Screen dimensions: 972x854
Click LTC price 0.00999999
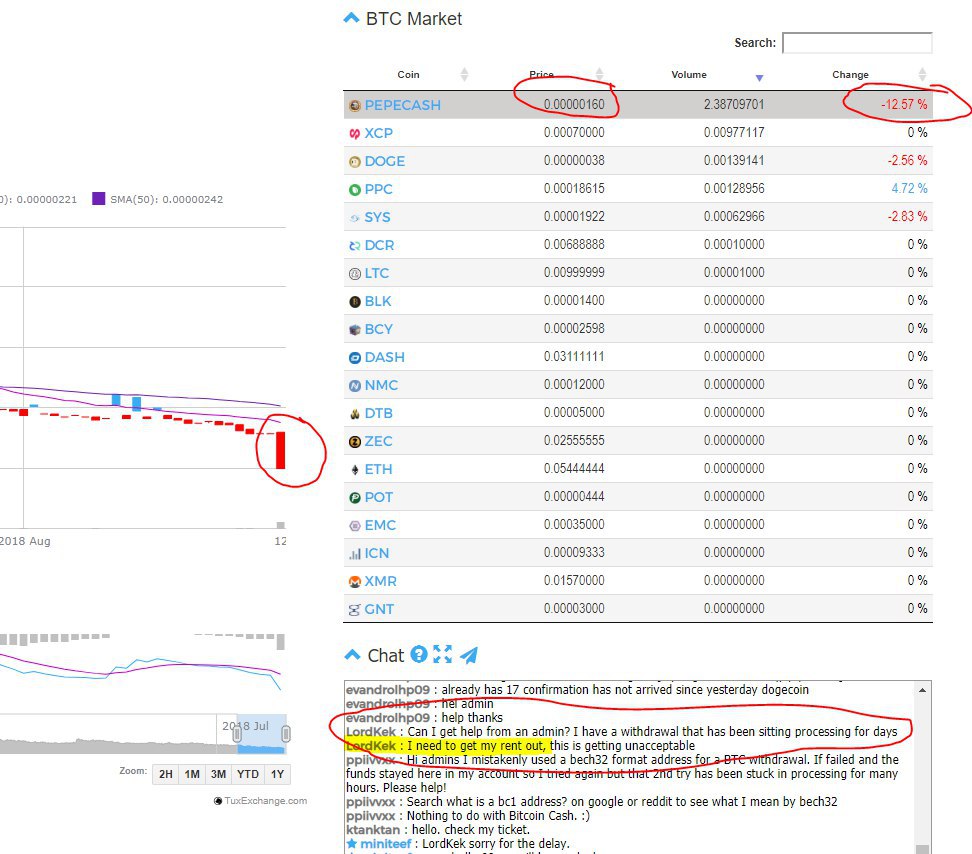[574, 273]
